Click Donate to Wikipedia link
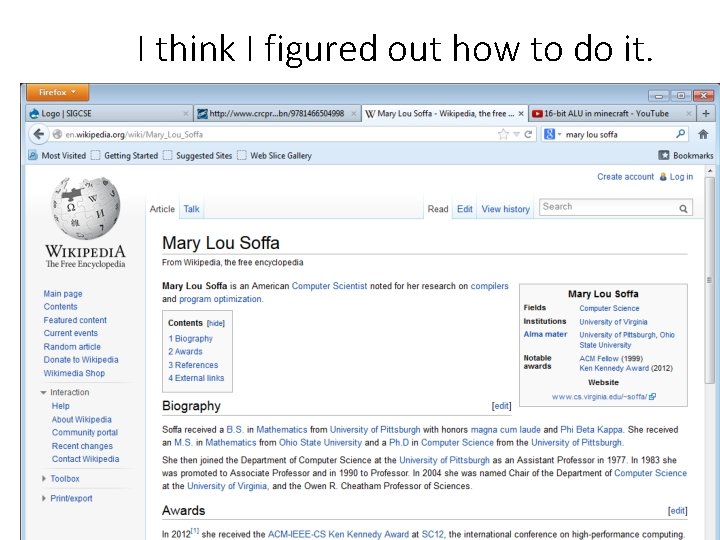 [81, 360]
